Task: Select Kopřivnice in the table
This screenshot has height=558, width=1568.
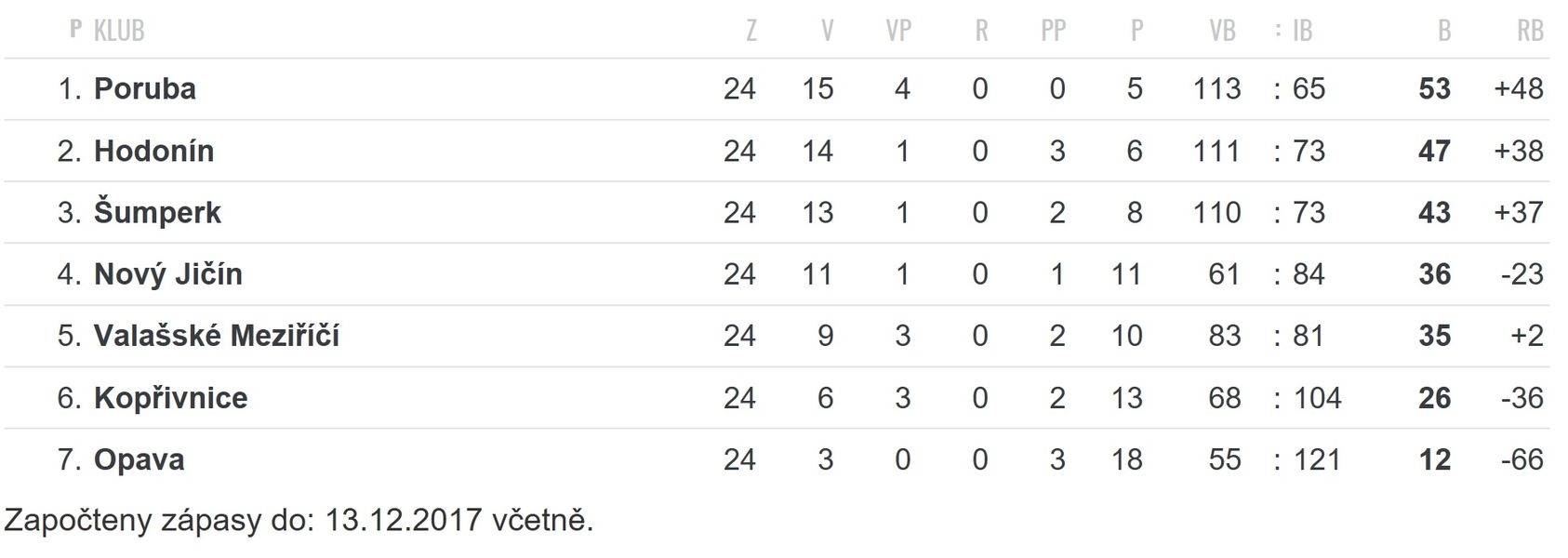Action: pos(171,398)
